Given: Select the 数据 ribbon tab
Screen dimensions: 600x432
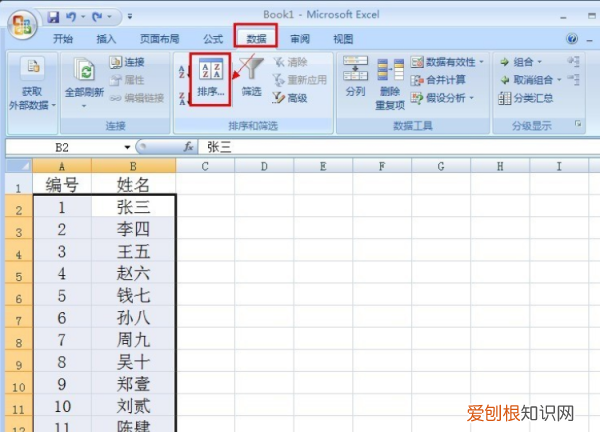Looking at the screenshot, I should click(x=256, y=39).
